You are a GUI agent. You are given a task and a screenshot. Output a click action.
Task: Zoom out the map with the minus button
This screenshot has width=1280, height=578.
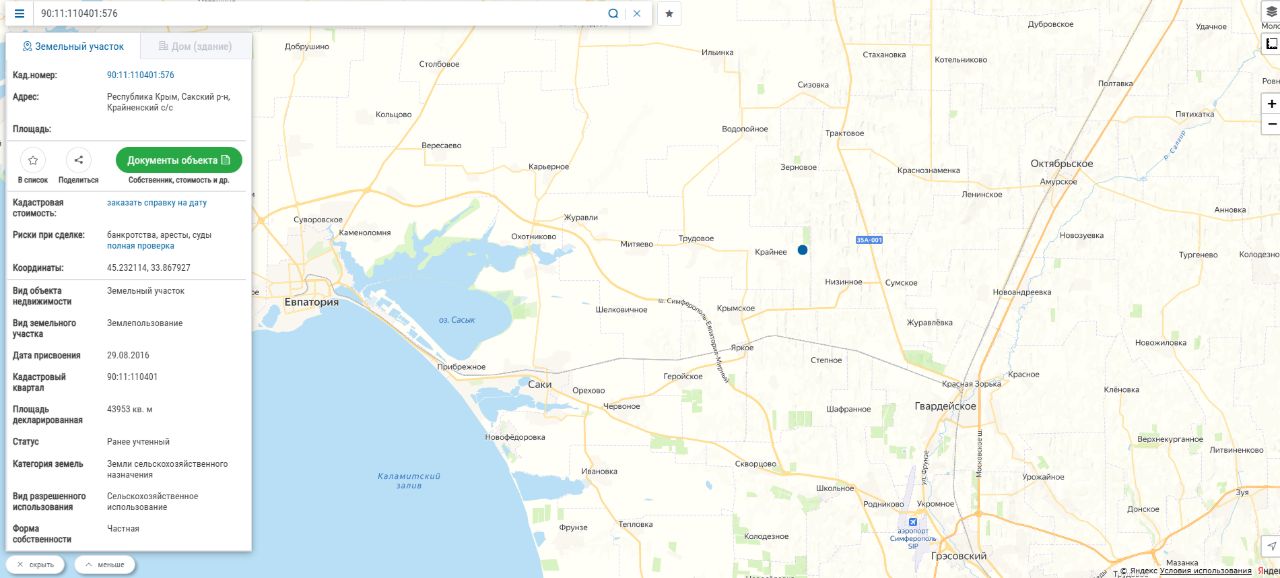pos(1271,124)
